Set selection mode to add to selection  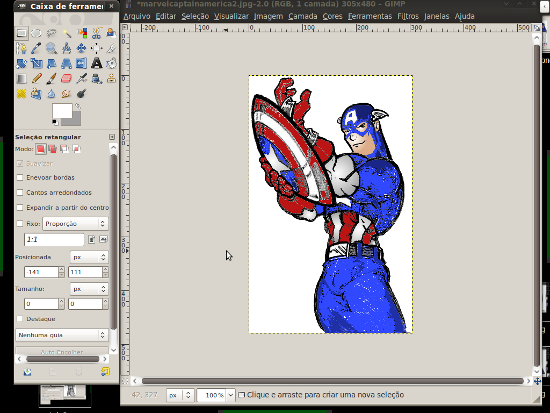[53, 149]
